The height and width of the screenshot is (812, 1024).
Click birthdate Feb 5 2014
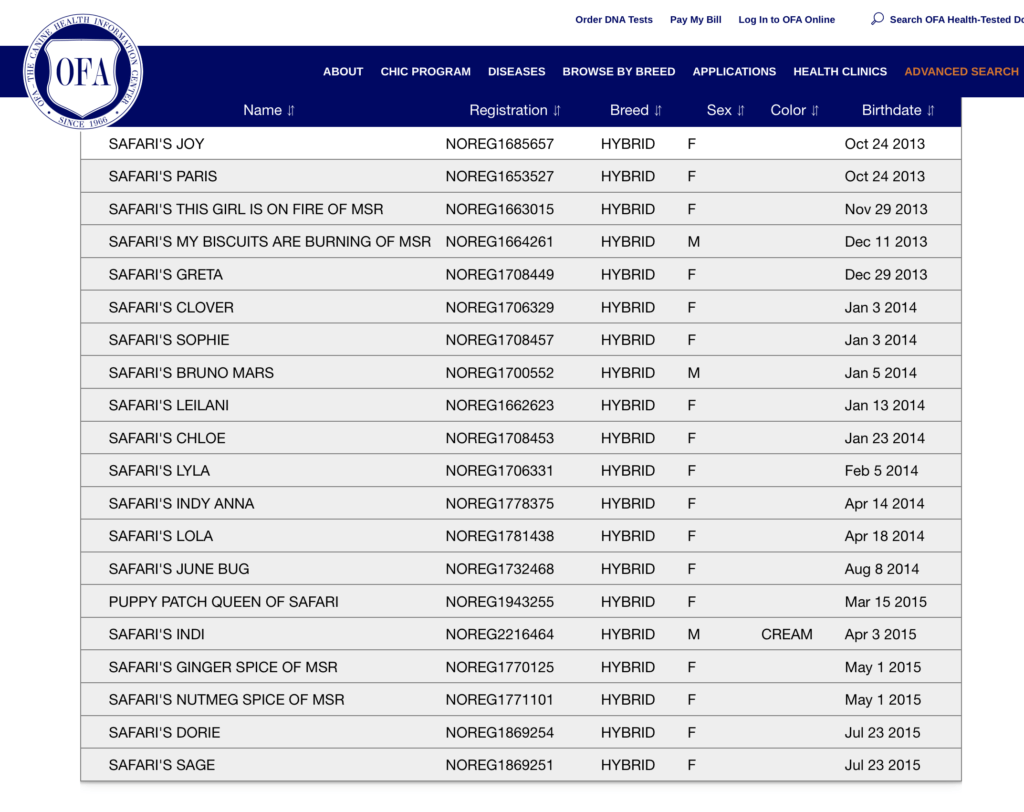[881, 470]
